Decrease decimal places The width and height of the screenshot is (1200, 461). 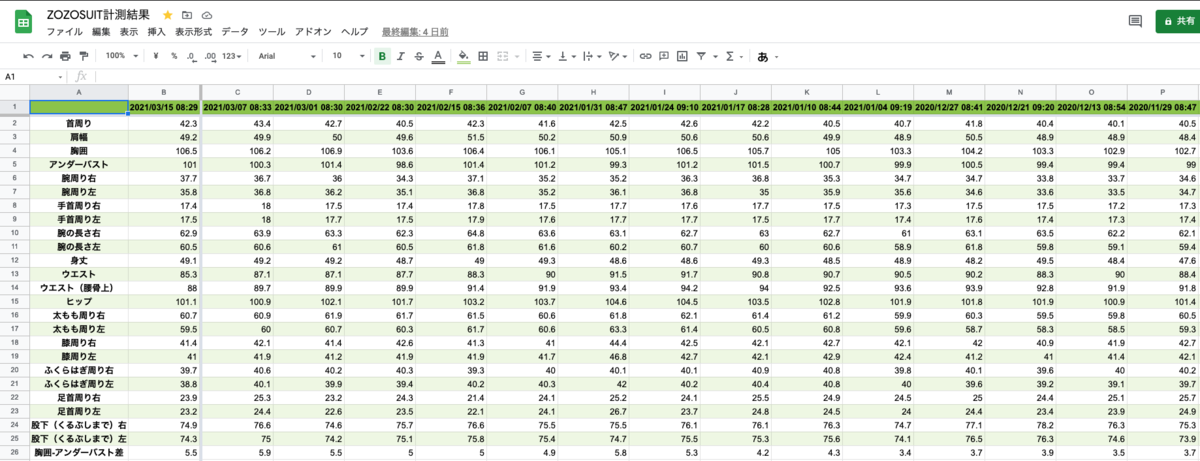point(192,56)
